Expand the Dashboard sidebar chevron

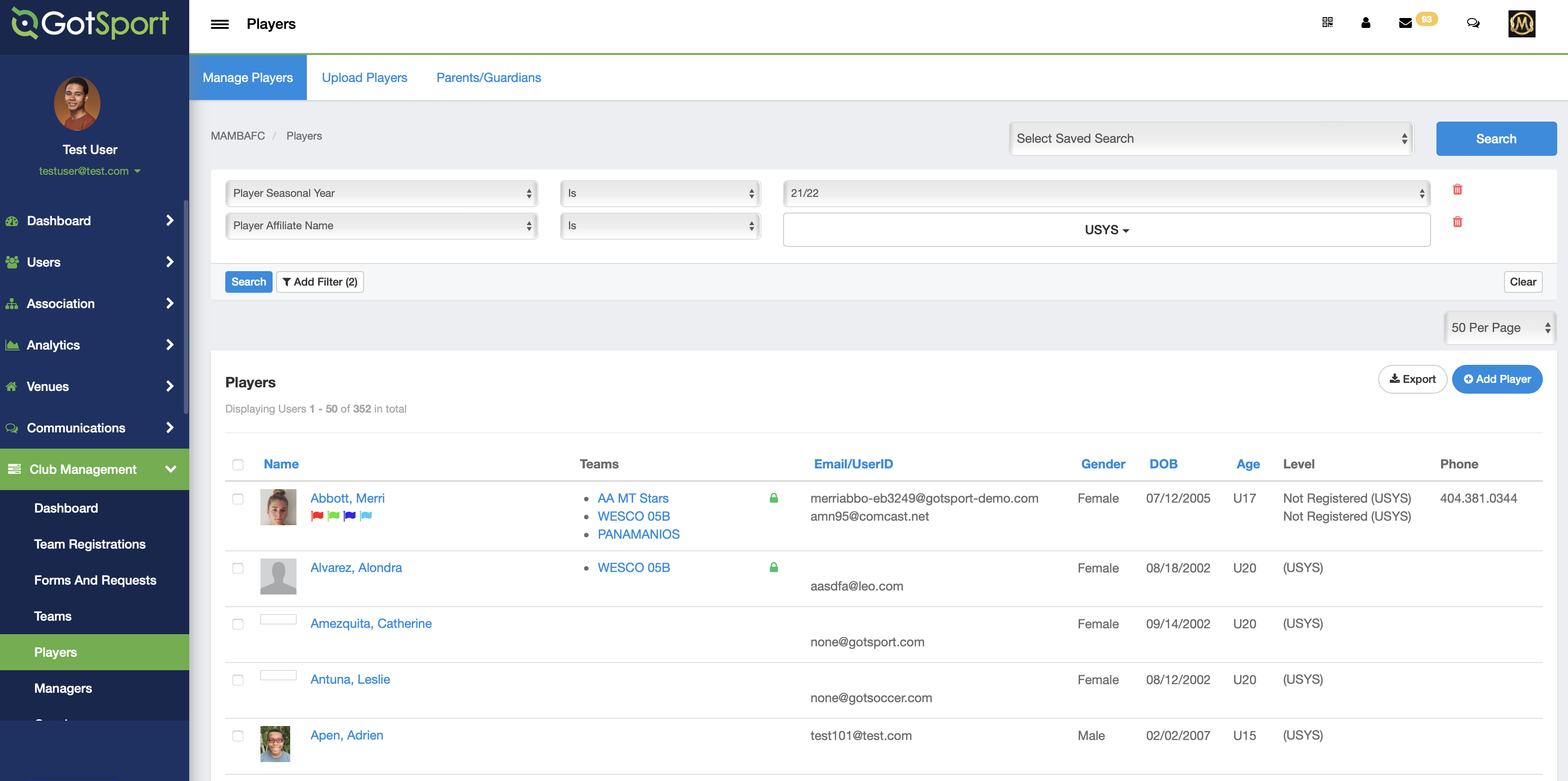(170, 220)
